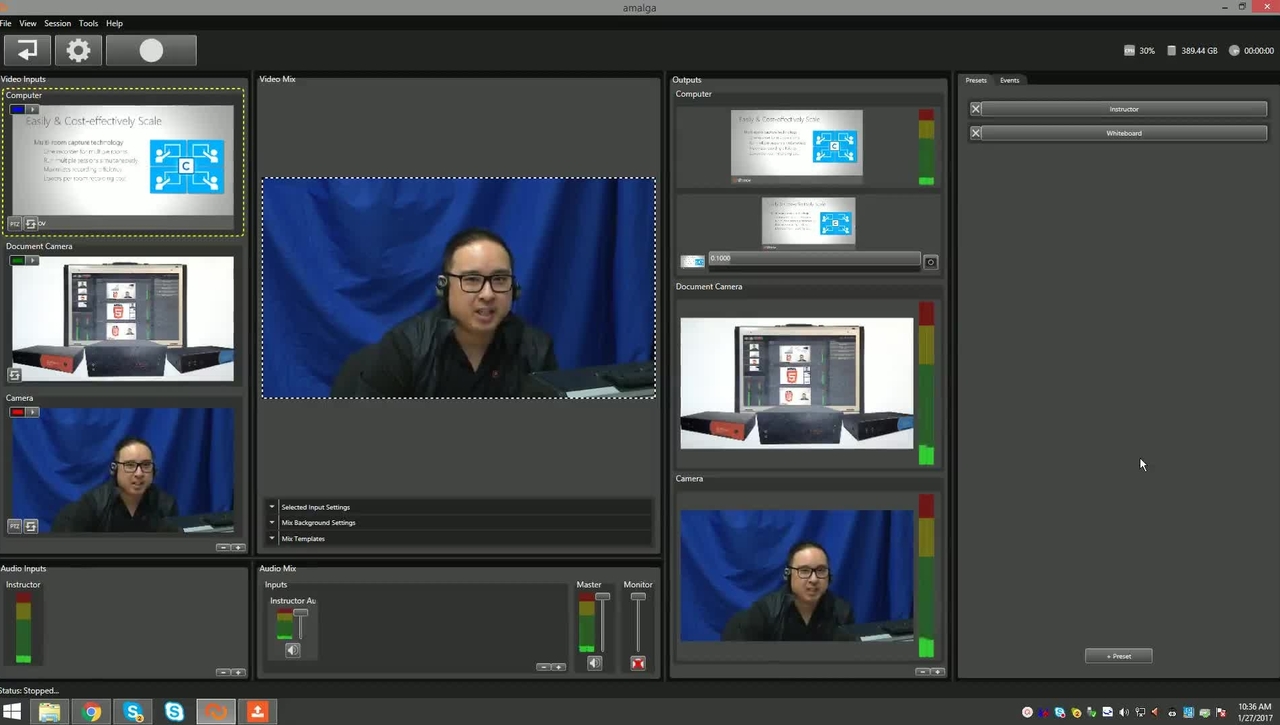
Task: Delete the Instructor preset with its X
Action: tap(976, 109)
